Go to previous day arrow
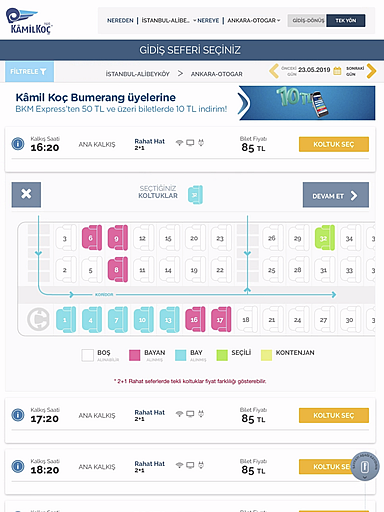Image resolution: width=384 pixels, height=512 pixels. (274, 71)
